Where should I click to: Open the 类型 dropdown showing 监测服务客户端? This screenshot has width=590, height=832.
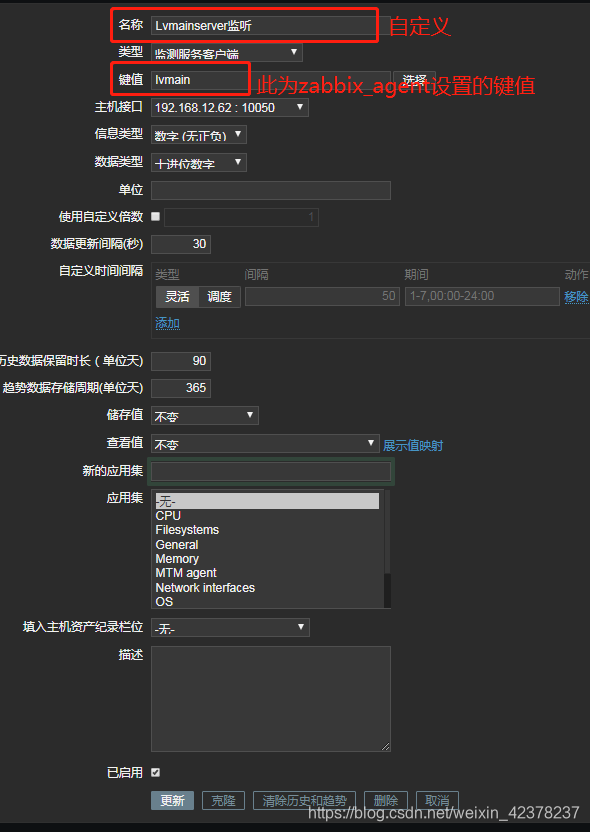[227, 53]
